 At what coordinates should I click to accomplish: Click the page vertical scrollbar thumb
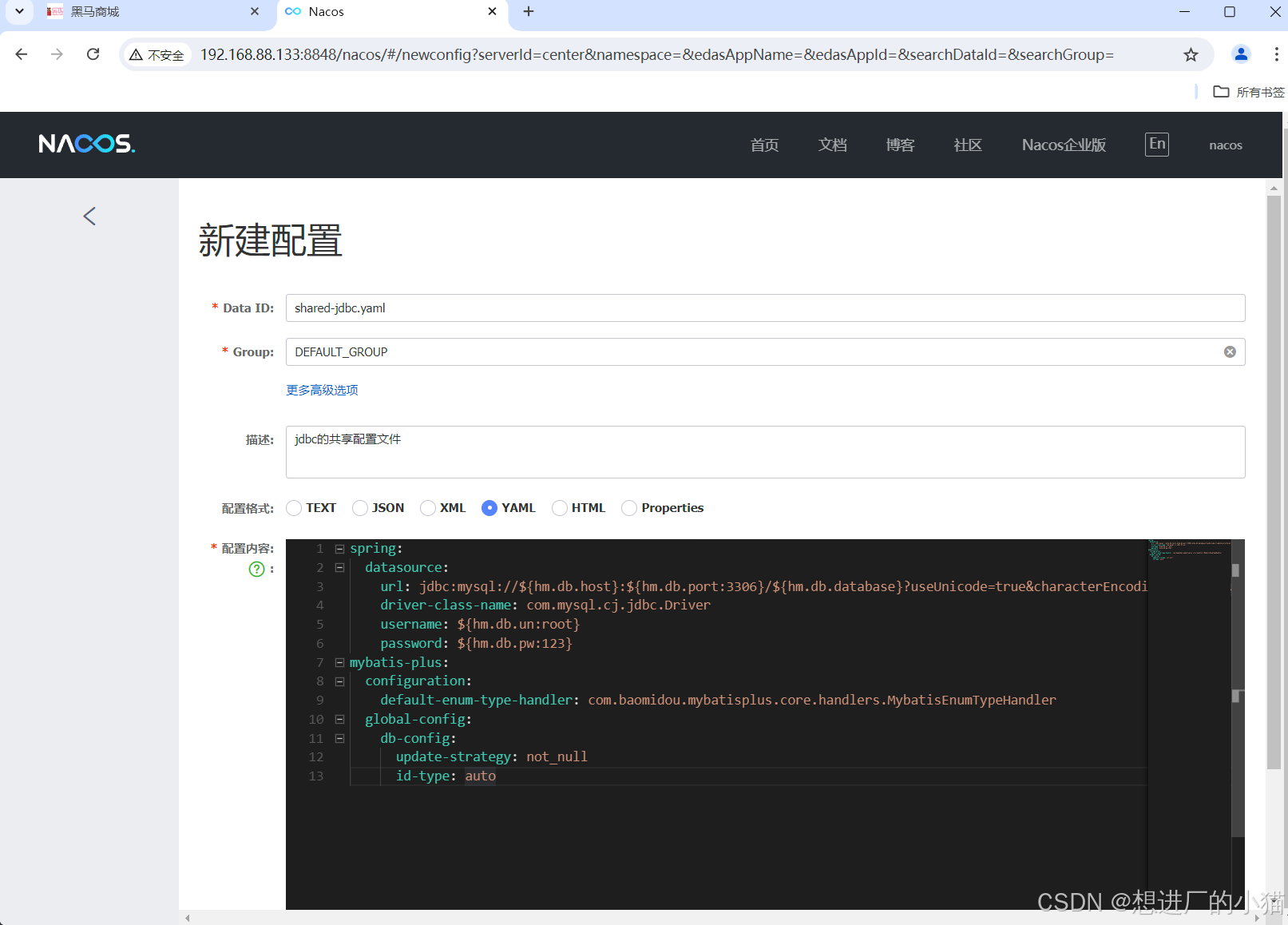coord(1274,482)
